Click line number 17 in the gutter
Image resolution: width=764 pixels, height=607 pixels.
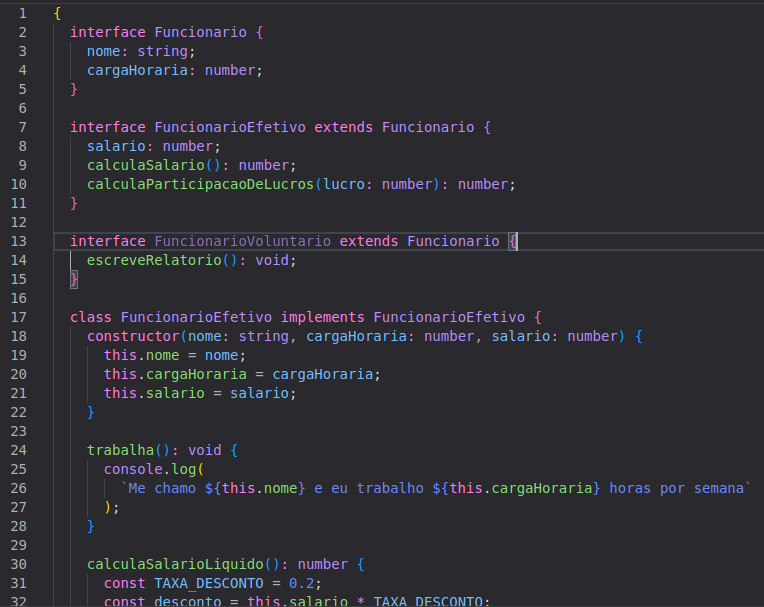[x=19, y=317]
